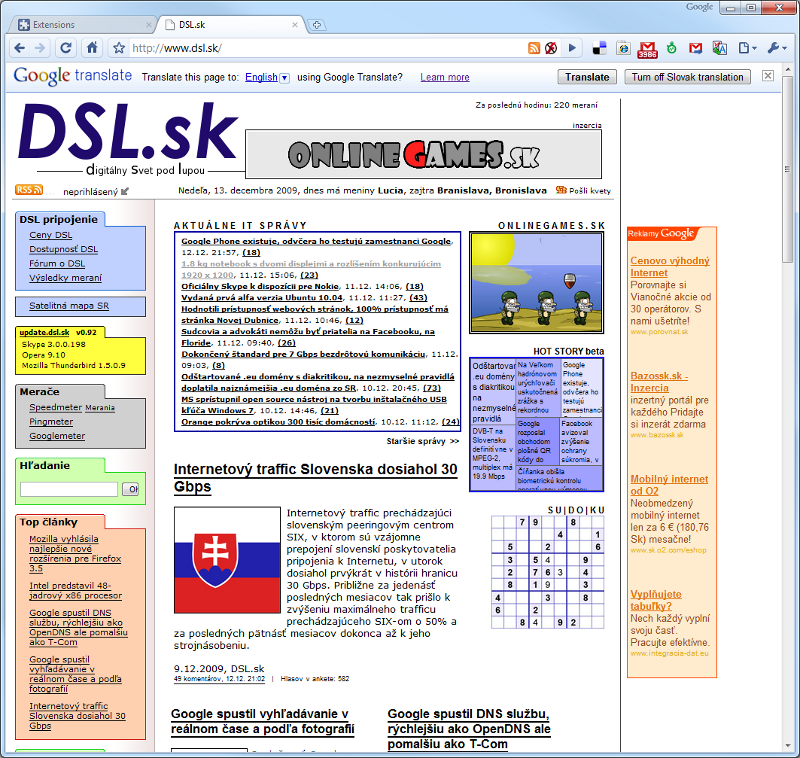Click the blue Go arrow in address bar
The image size is (800, 758).
tap(572, 48)
